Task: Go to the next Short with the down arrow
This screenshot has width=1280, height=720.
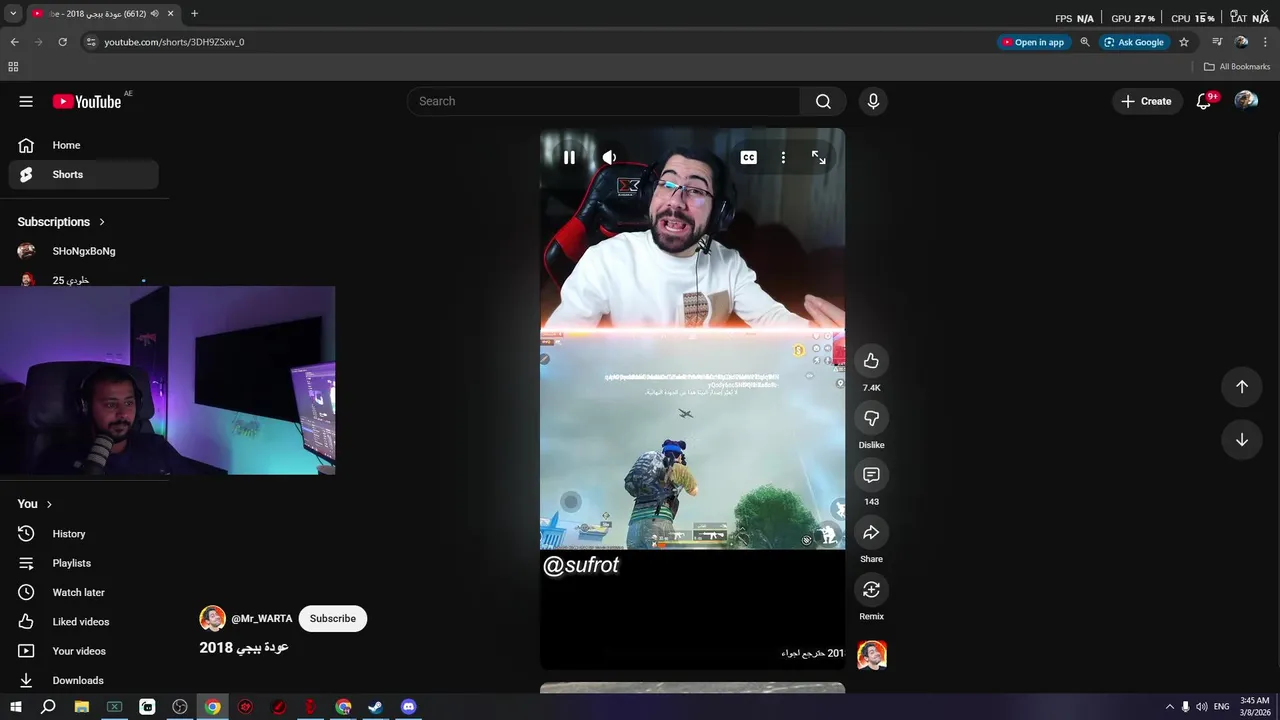Action: 1241,440
